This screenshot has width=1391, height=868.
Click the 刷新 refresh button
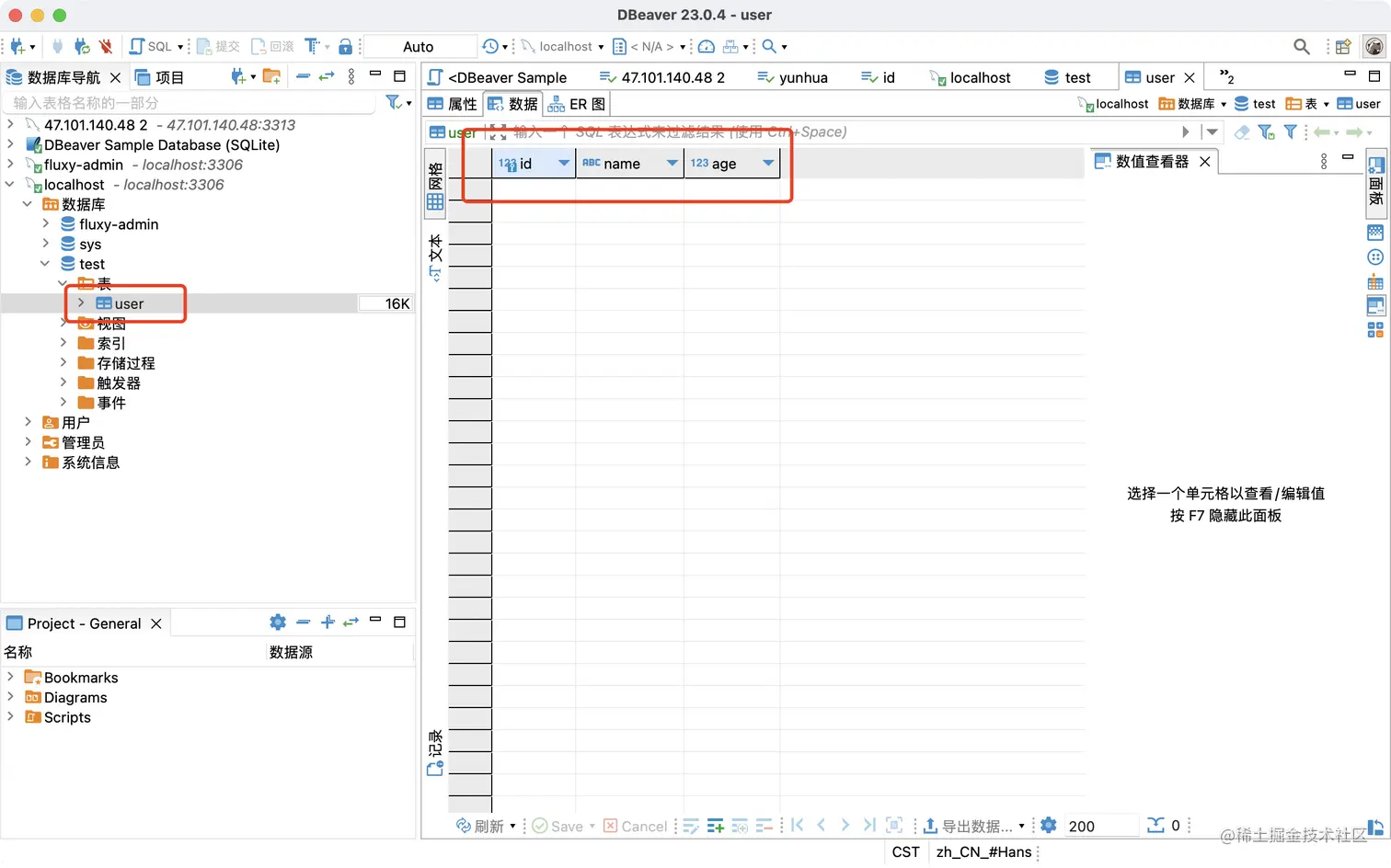(480, 826)
